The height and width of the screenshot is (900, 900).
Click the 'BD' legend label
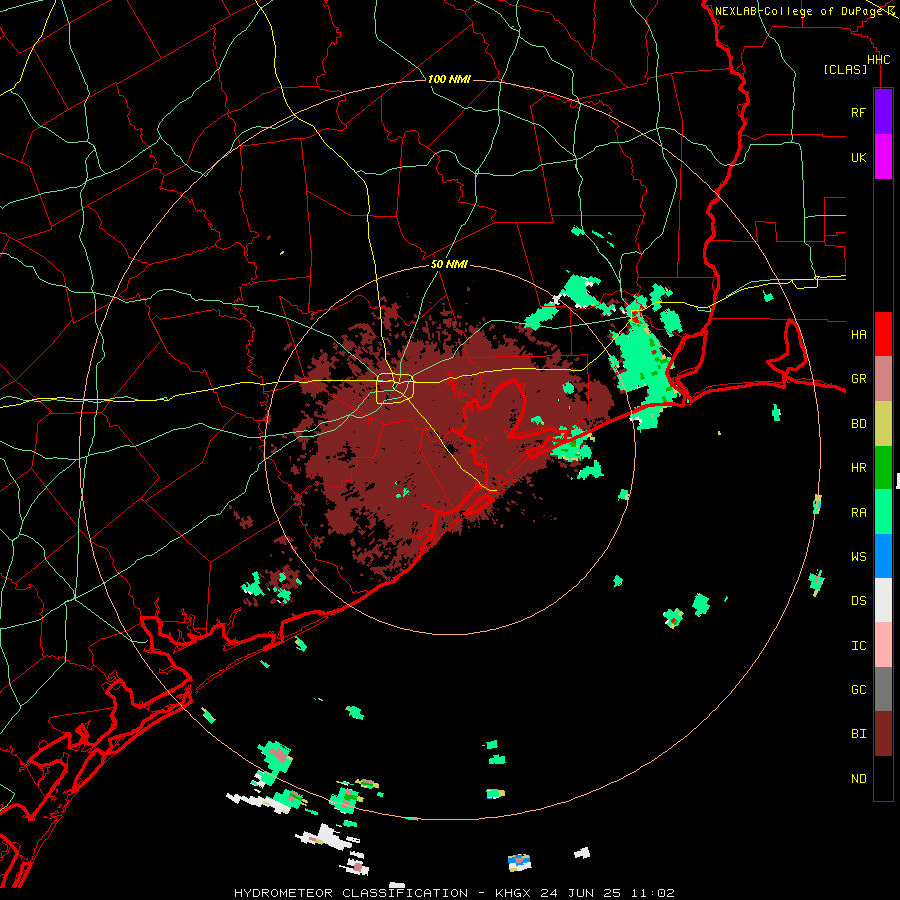(x=858, y=424)
